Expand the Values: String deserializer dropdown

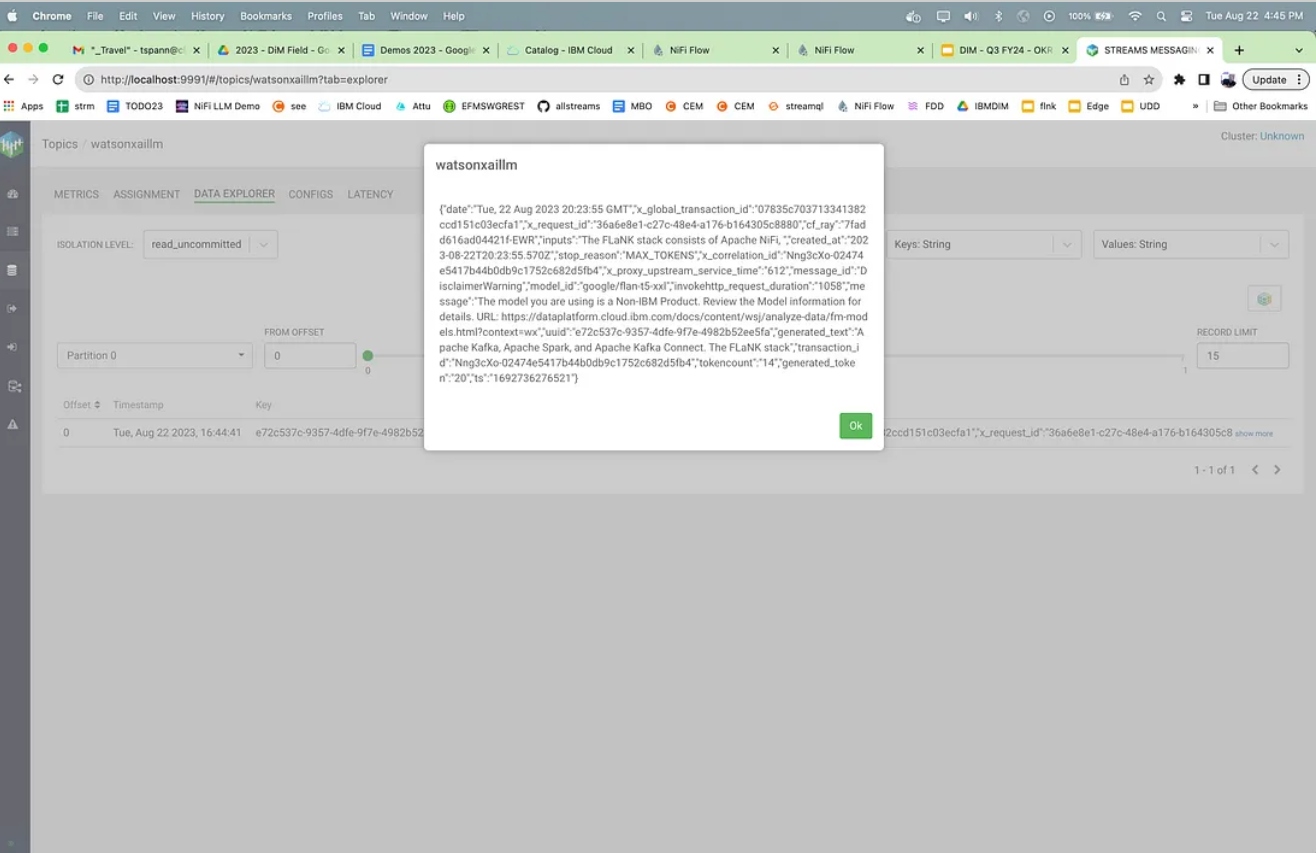tap(1191, 244)
